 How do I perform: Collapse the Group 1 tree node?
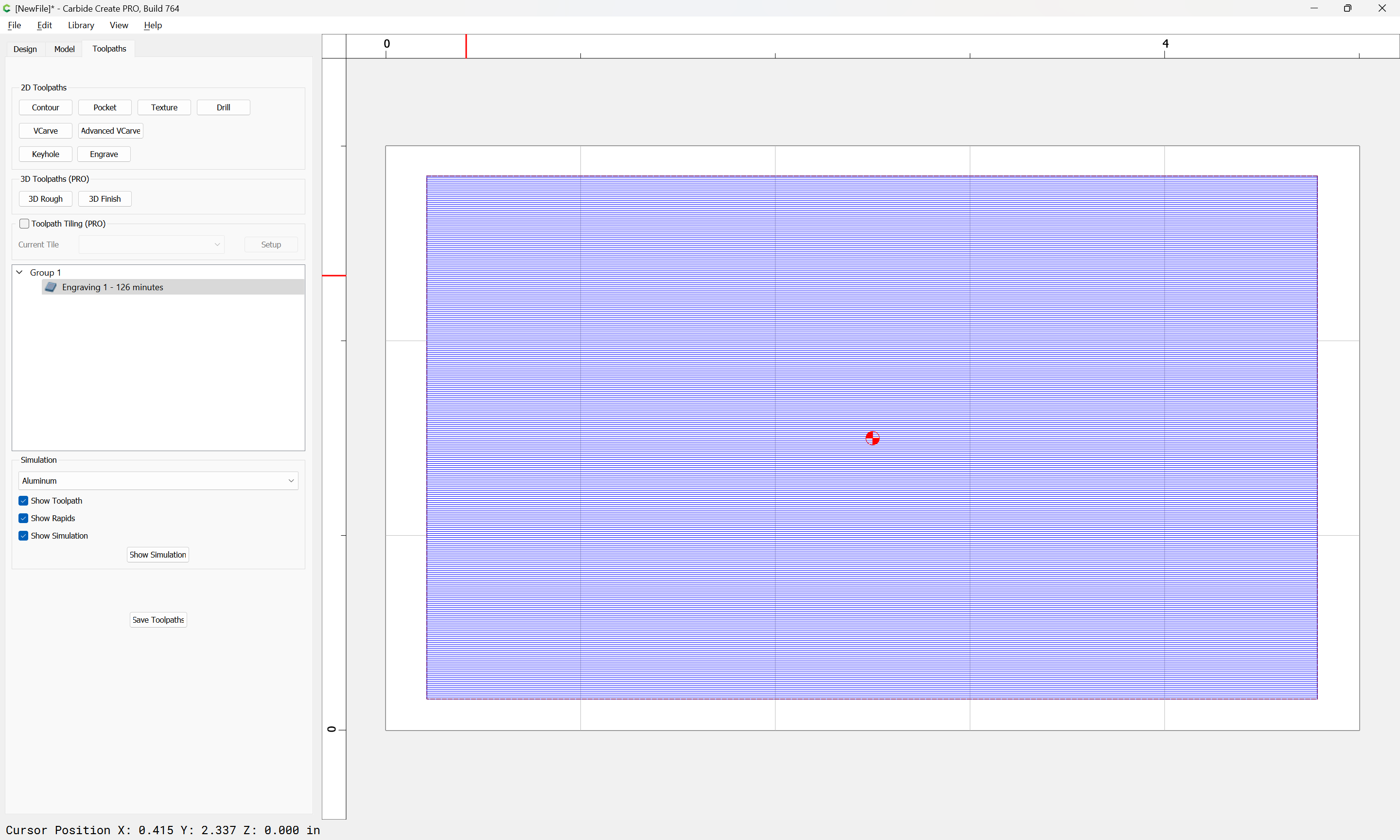[19, 272]
